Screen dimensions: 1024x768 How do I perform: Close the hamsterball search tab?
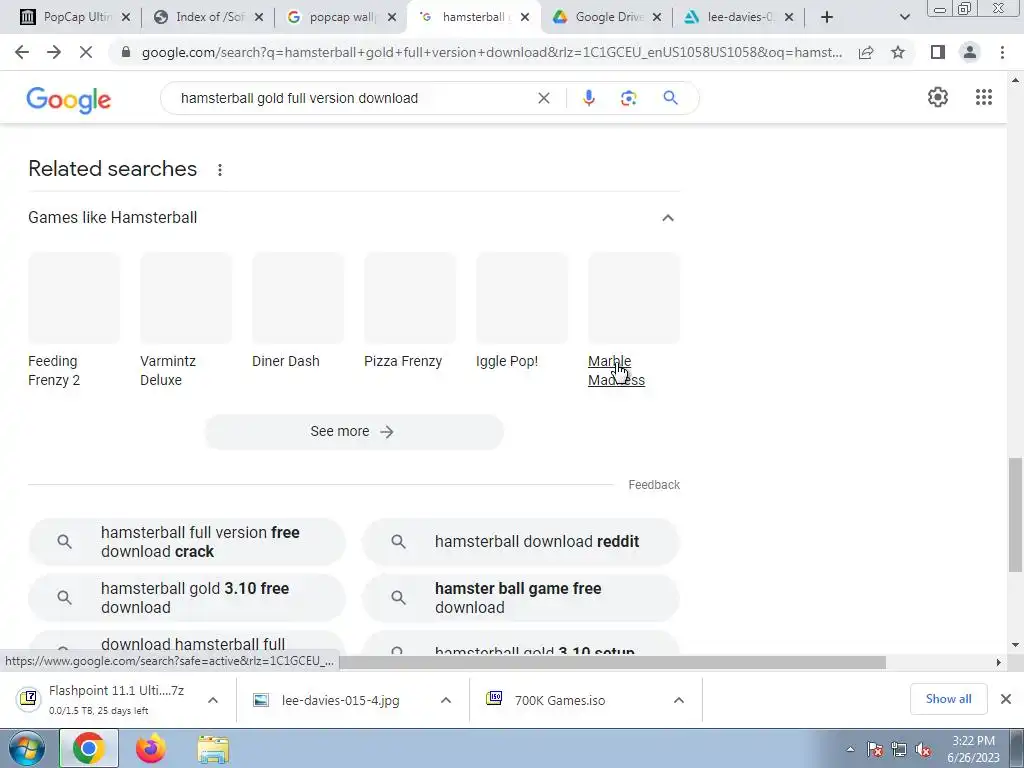pyautogui.click(x=524, y=17)
